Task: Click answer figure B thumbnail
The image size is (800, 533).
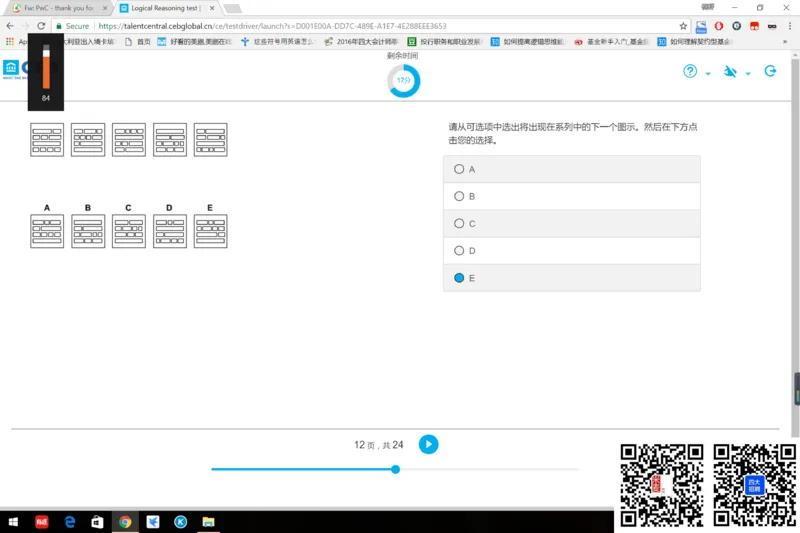Action: point(88,231)
